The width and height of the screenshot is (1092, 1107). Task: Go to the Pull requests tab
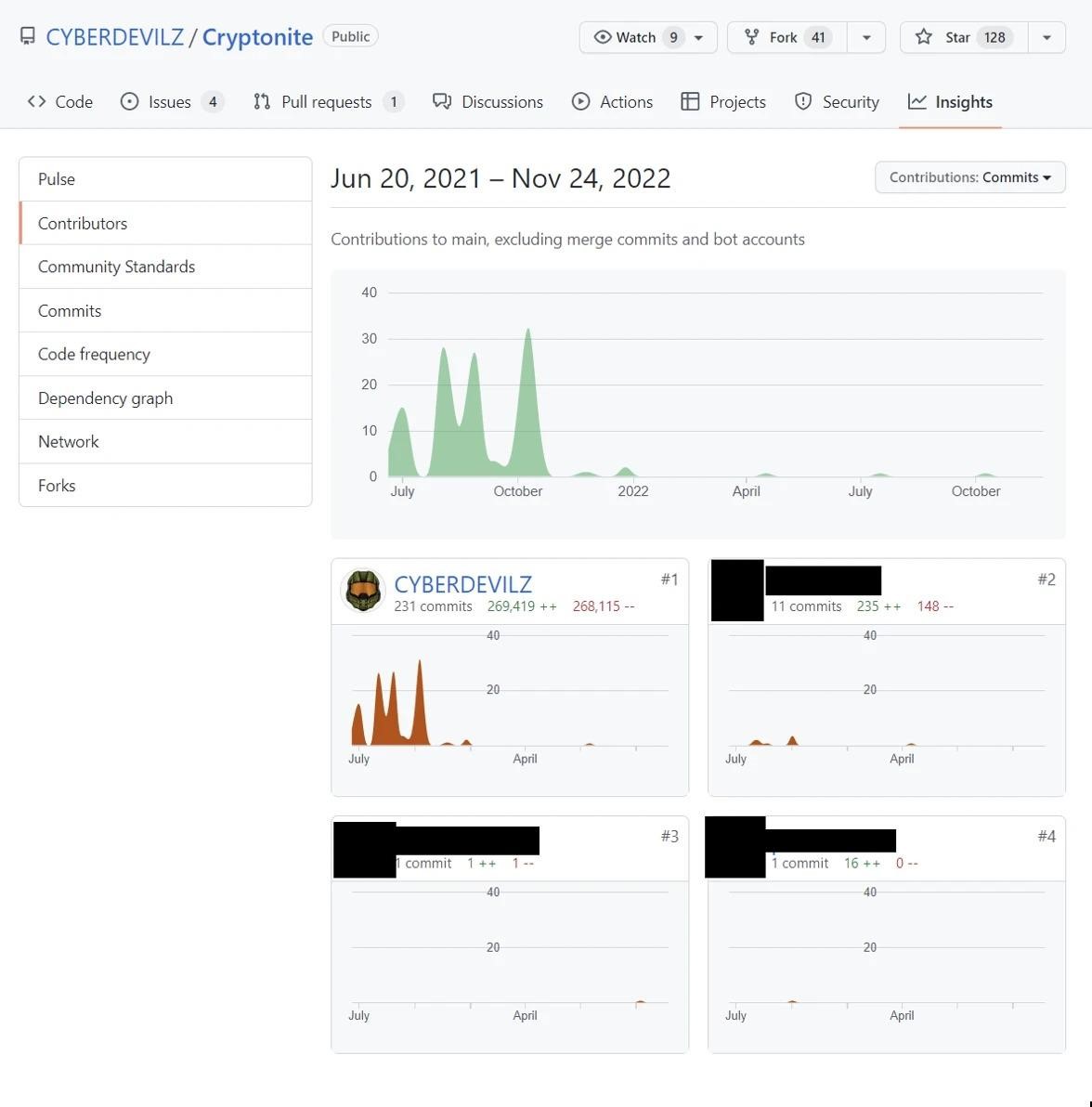[329, 101]
